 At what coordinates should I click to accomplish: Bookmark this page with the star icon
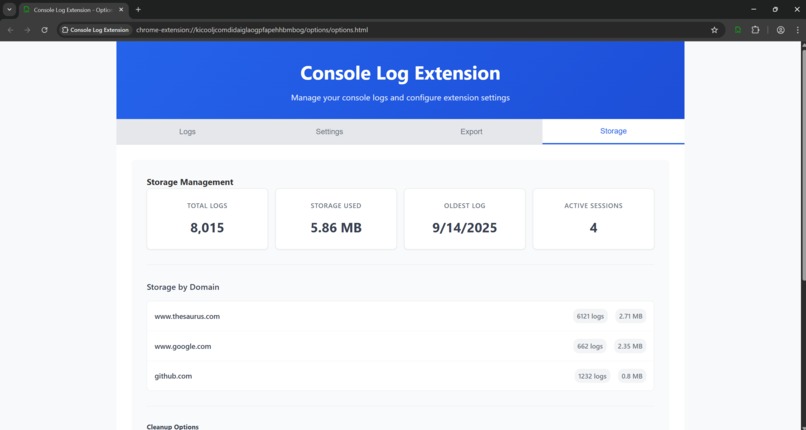(714, 30)
